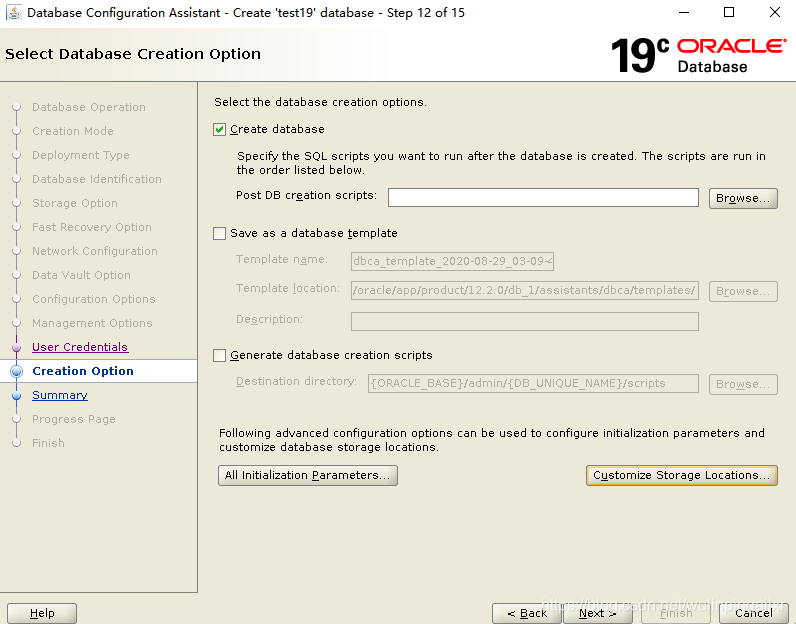Go Back to previous step
Screen dimensions: 796x624
point(527,613)
